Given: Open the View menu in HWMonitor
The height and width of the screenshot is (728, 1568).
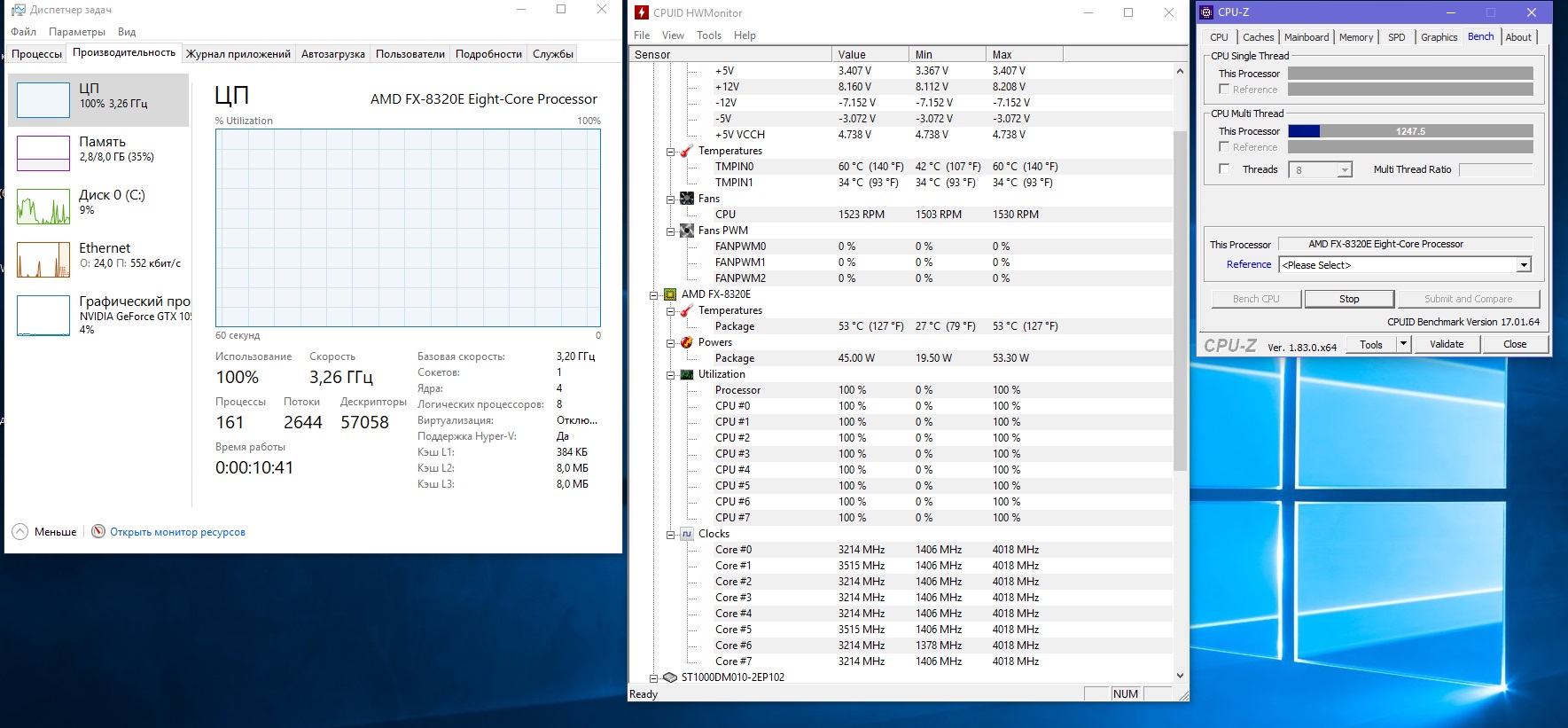Looking at the screenshot, I should coord(674,35).
